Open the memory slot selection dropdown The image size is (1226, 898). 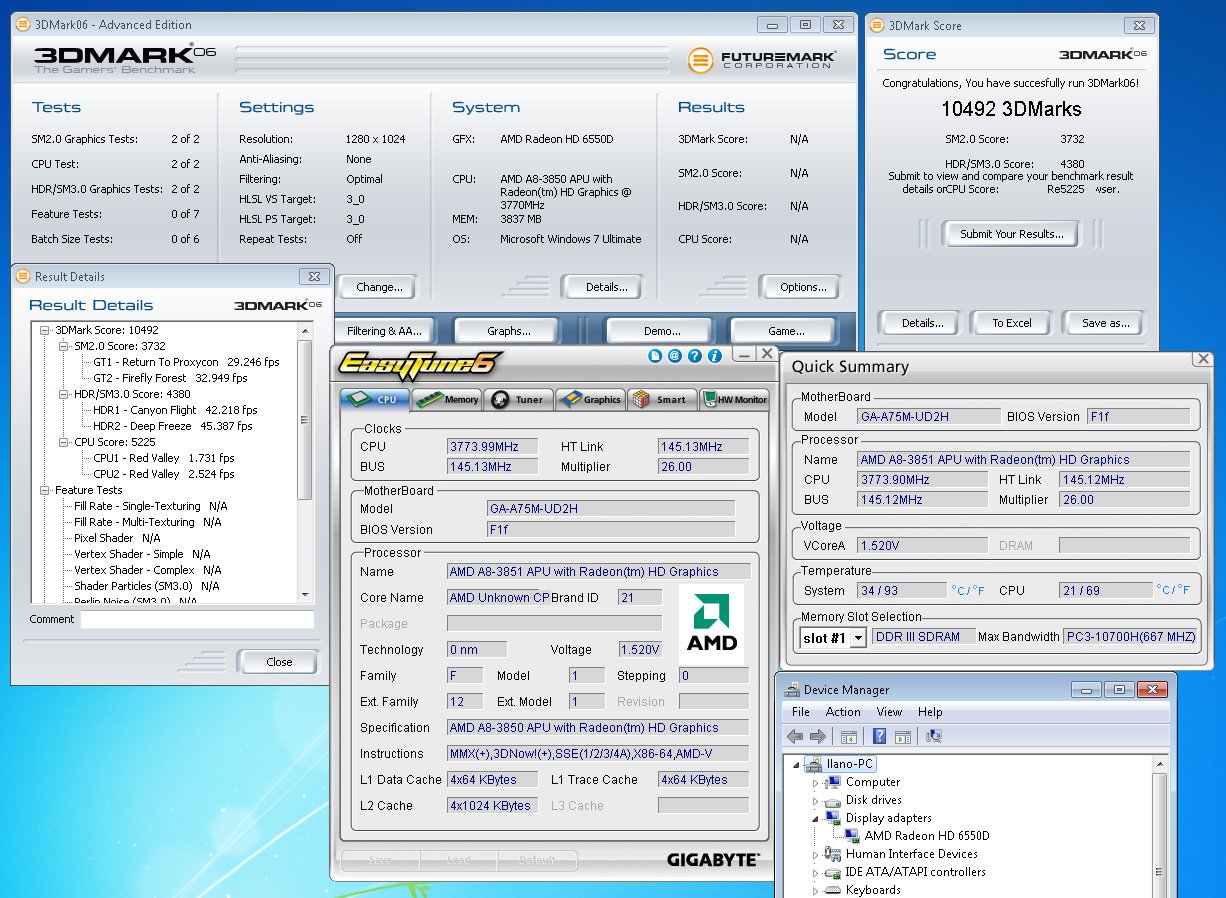(x=857, y=638)
